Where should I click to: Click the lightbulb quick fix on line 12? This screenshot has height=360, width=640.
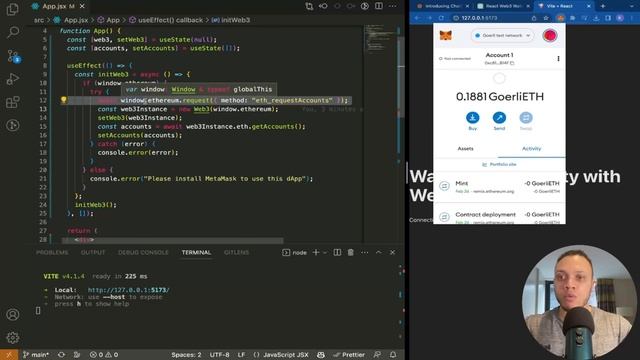[64, 100]
